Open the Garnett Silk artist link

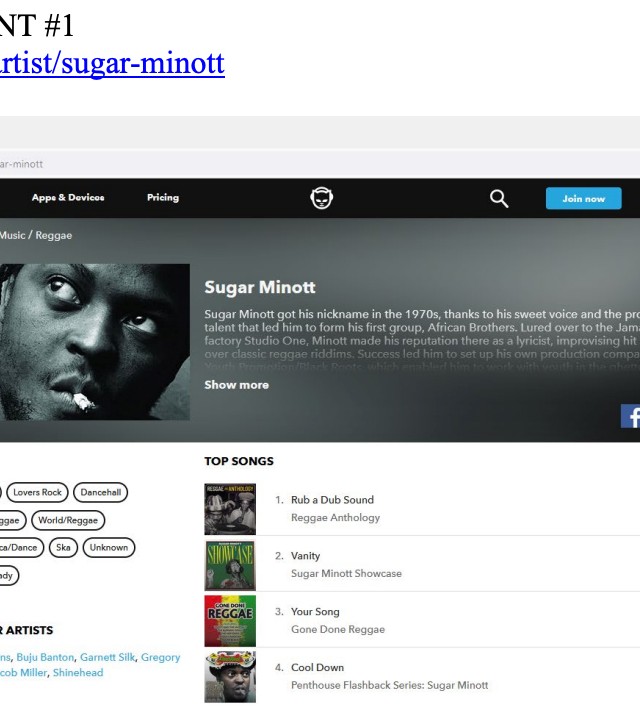pyautogui.click(x=106, y=657)
